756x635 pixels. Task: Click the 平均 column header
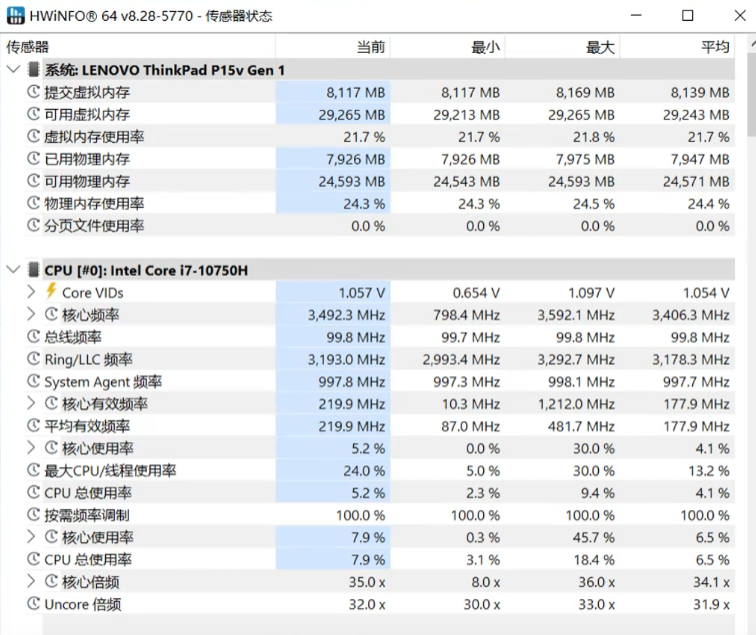point(677,47)
